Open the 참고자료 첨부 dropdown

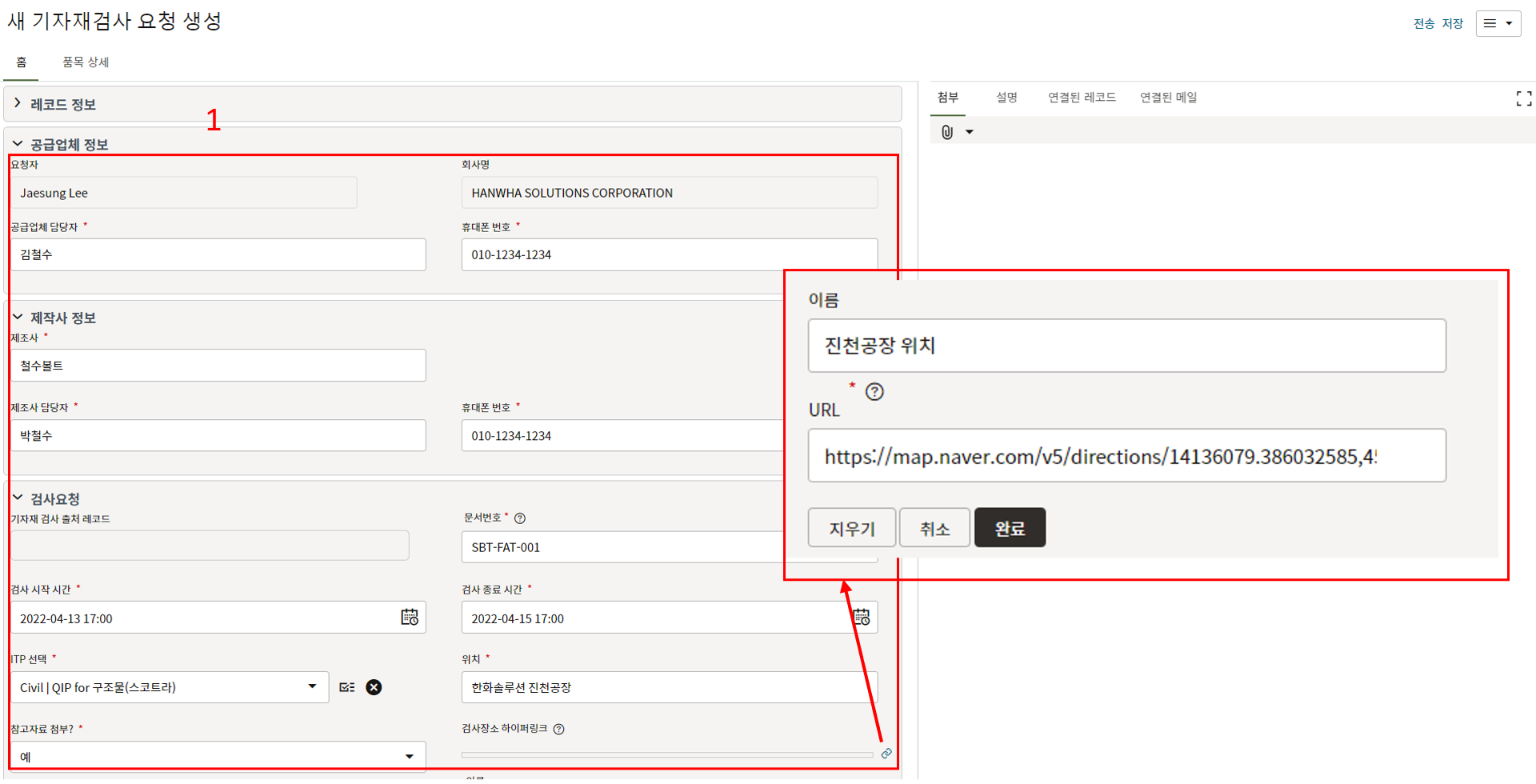[x=409, y=756]
